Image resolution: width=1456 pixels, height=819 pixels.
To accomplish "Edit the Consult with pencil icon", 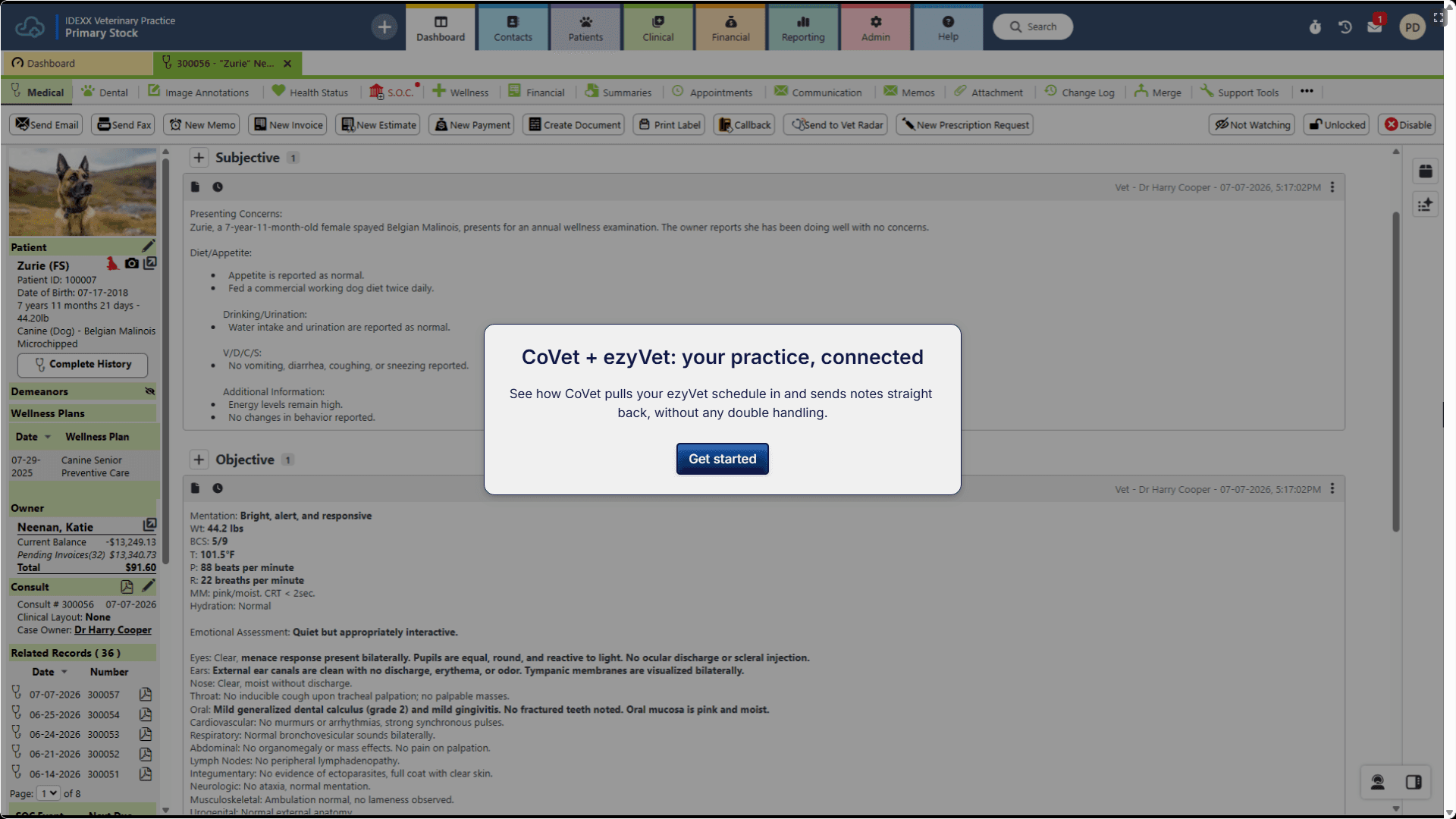I will tap(149, 585).
